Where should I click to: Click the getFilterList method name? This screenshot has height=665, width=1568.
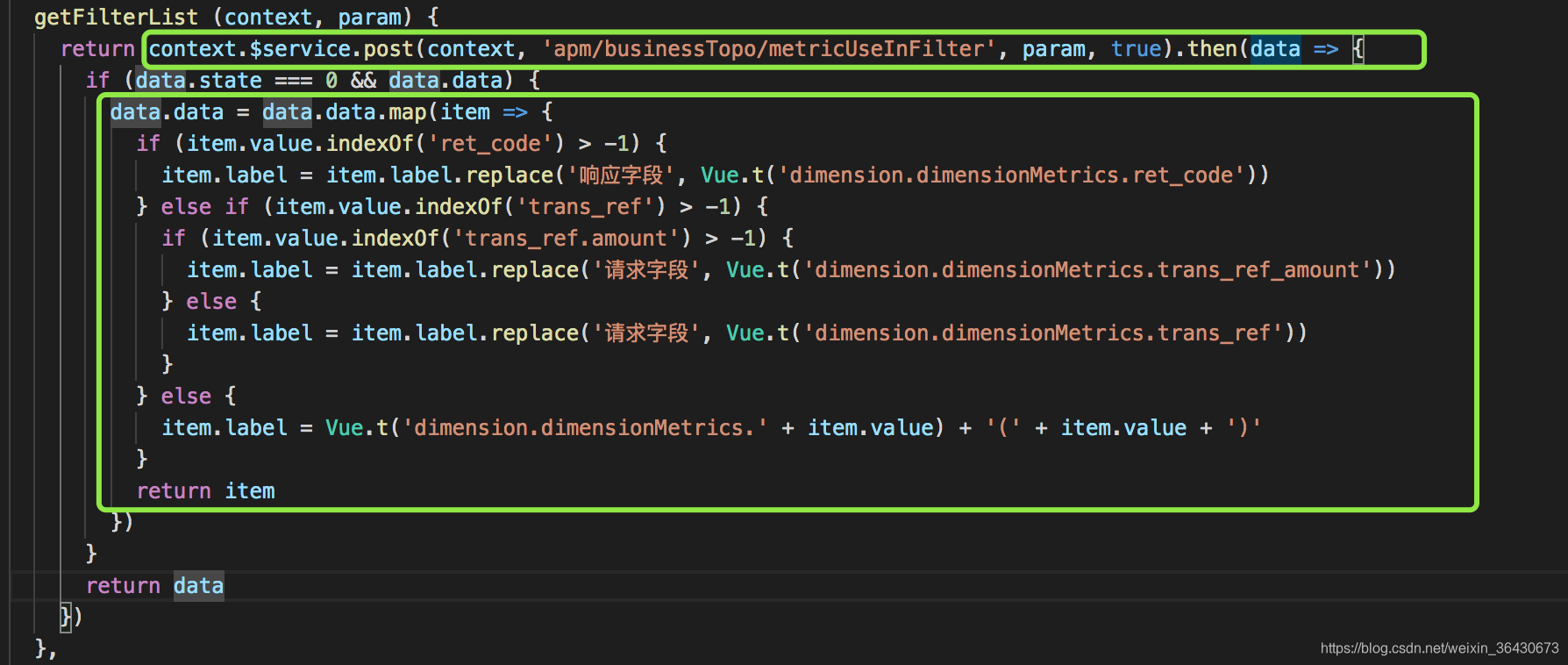pos(117,17)
